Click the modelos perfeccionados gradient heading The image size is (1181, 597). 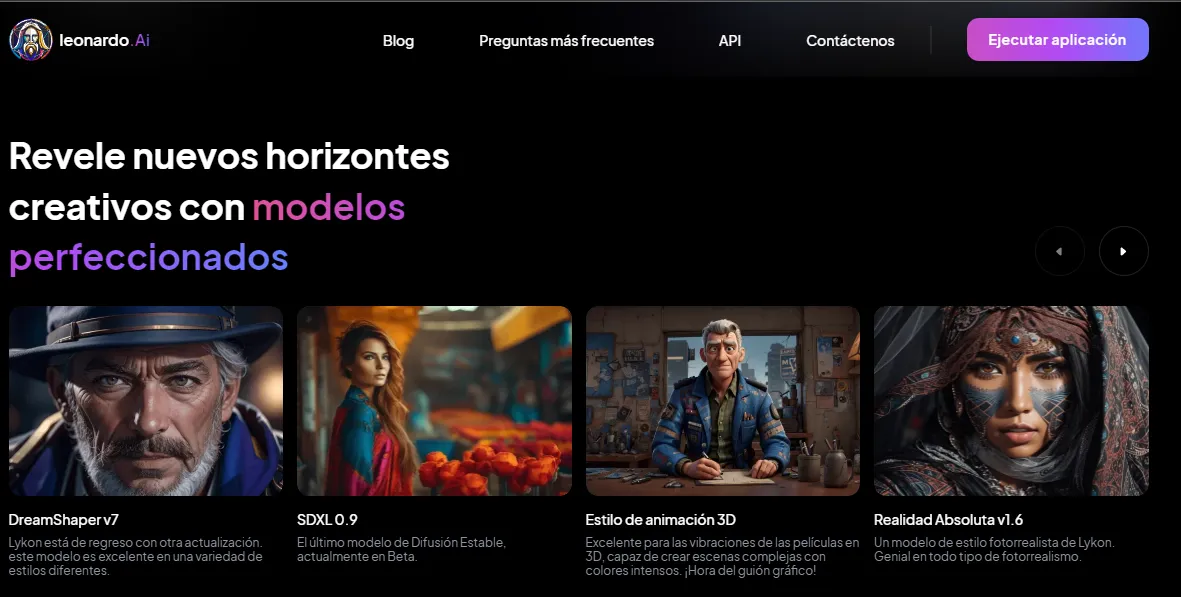point(207,232)
